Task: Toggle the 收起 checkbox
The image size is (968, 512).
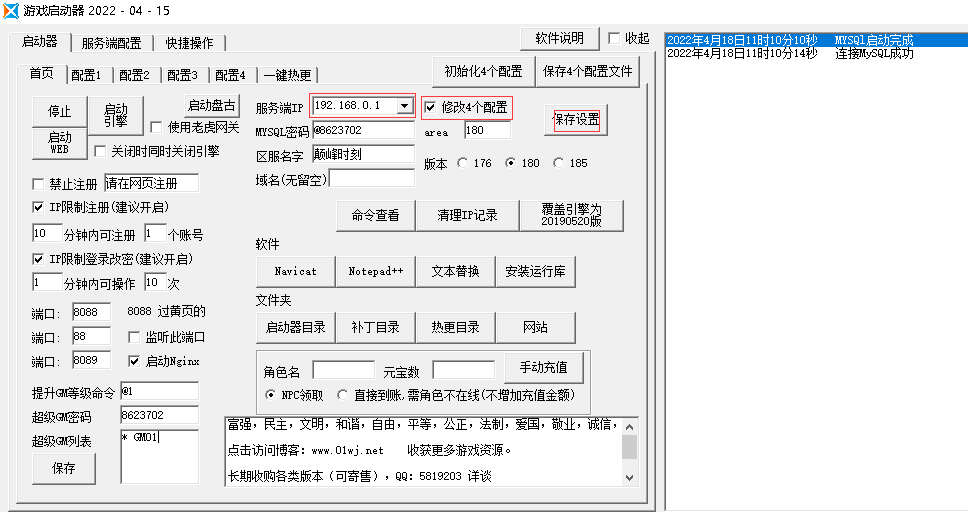Action: tap(614, 38)
